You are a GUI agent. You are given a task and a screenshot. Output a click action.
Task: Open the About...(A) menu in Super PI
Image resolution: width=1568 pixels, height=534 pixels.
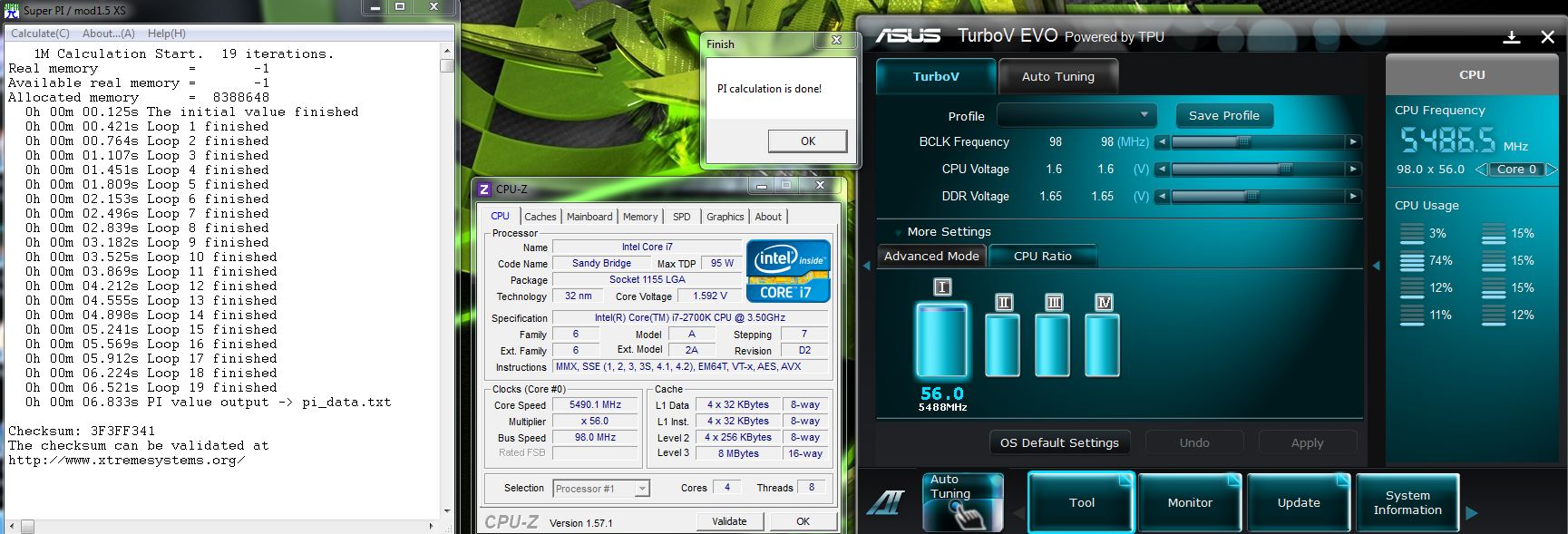point(109,34)
